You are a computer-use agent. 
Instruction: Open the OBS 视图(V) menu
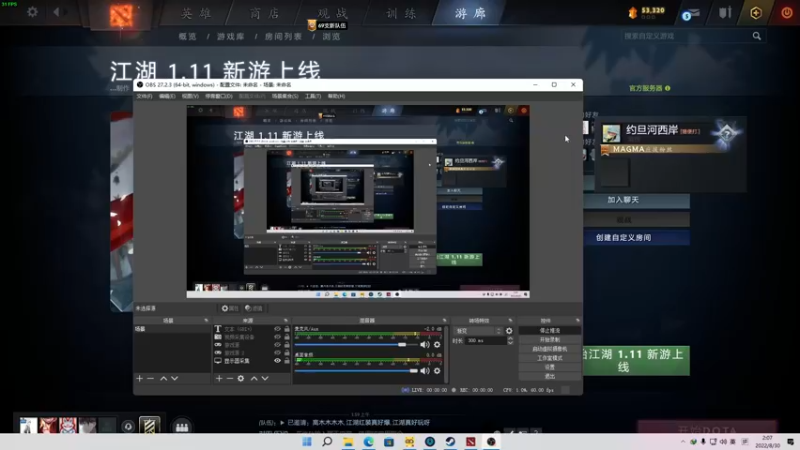(x=190, y=96)
